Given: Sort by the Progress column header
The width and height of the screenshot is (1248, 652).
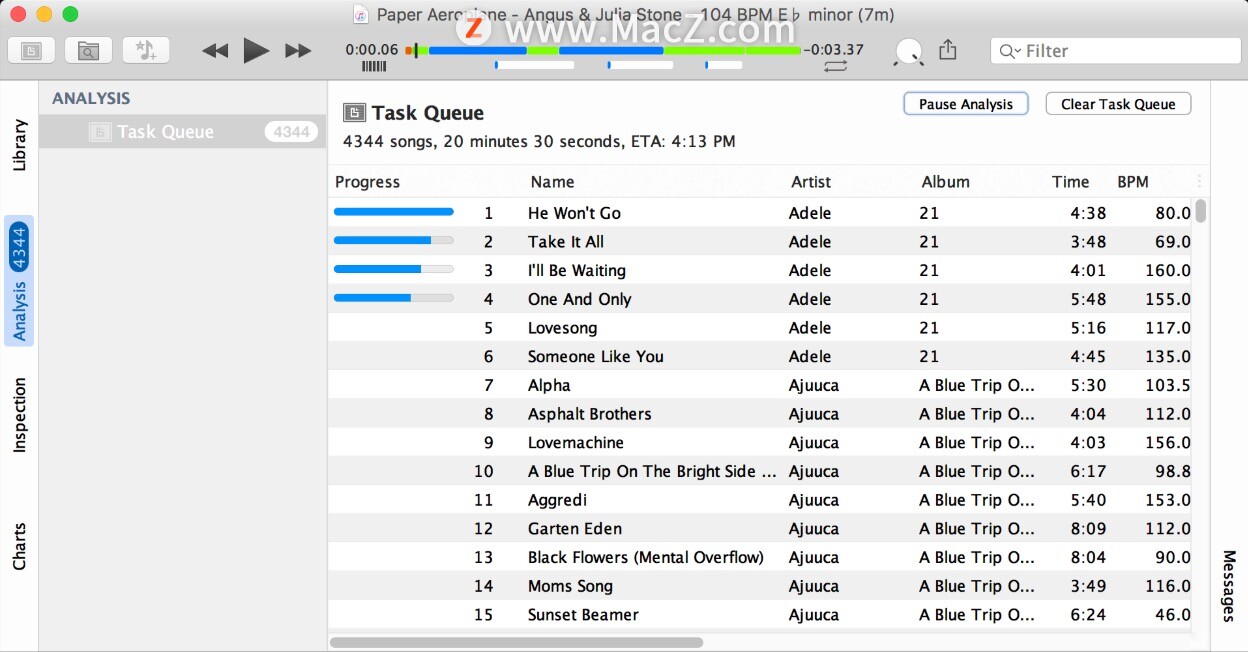Looking at the screenshot, I should pos(367,182).
